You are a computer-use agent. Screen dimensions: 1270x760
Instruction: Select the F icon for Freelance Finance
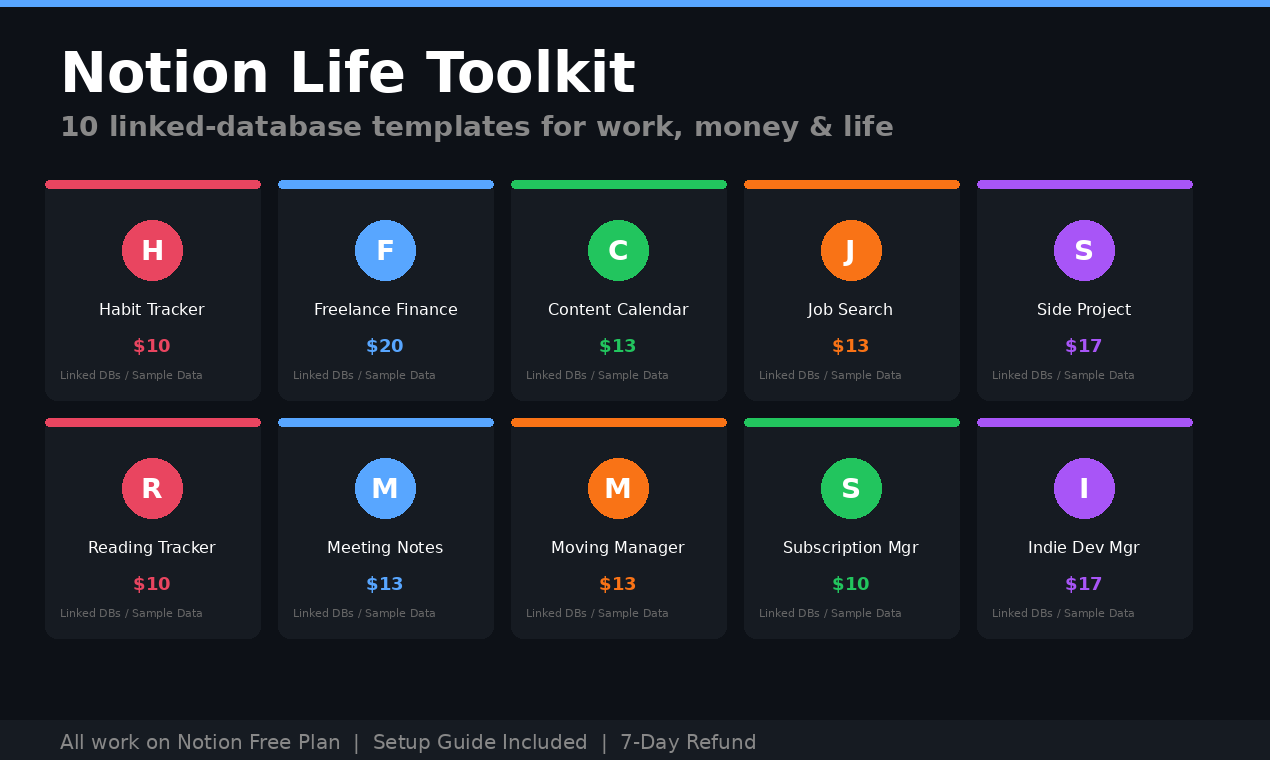(x=385, y=251)
